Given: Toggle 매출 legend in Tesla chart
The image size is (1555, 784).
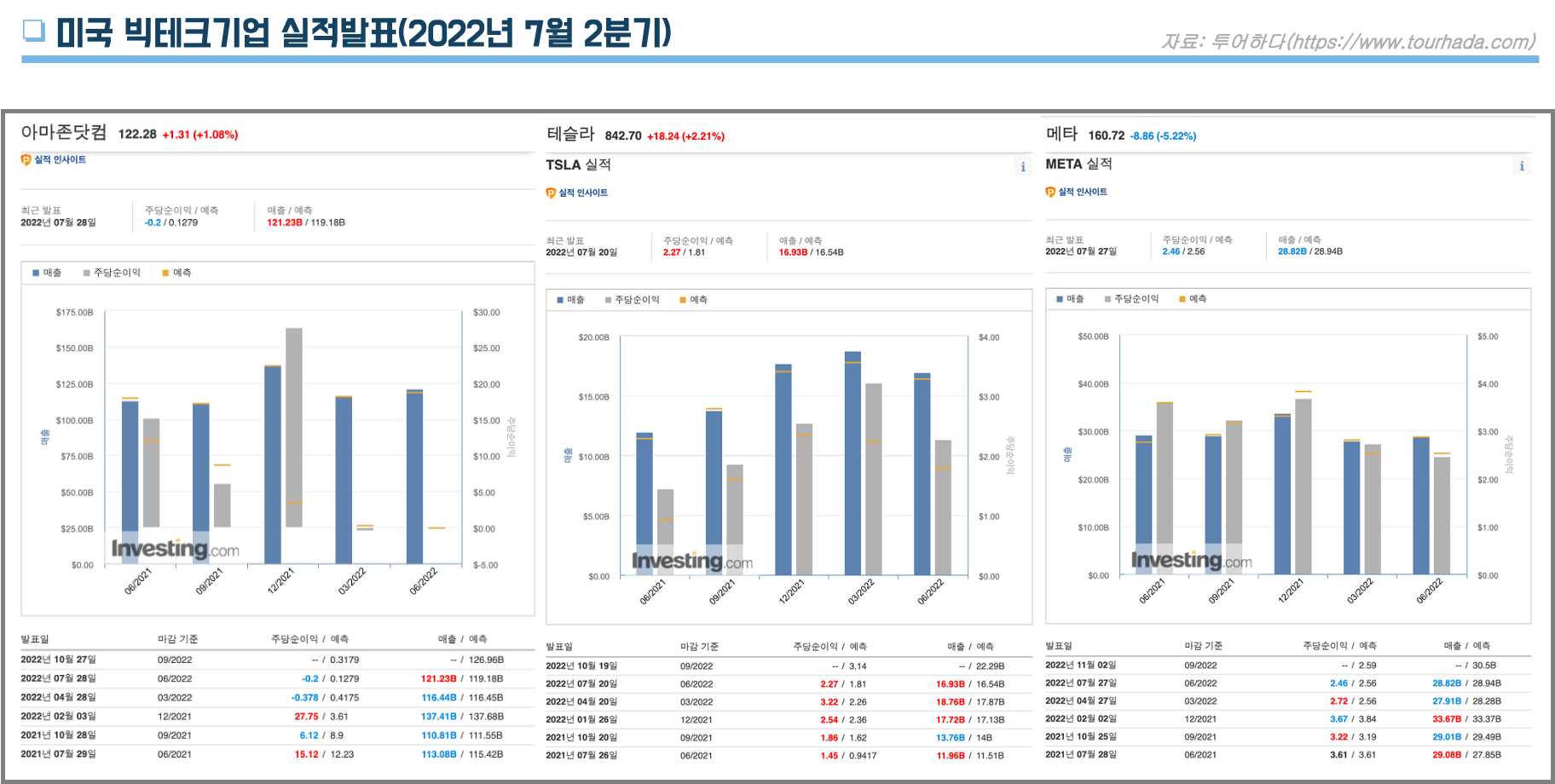Looking at the screenshot, I should click(570, 300).
